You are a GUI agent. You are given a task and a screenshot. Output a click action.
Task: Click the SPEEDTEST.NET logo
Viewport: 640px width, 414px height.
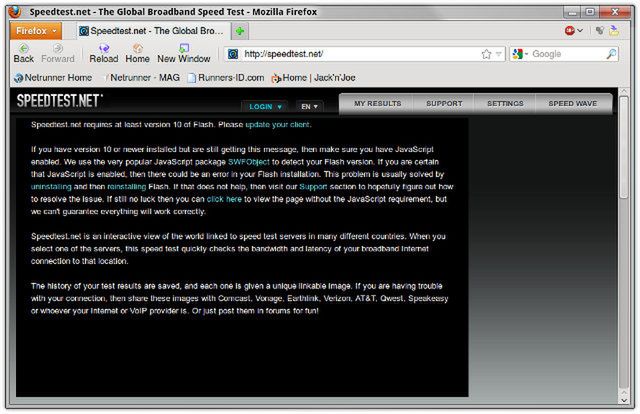tap(60, 100)
